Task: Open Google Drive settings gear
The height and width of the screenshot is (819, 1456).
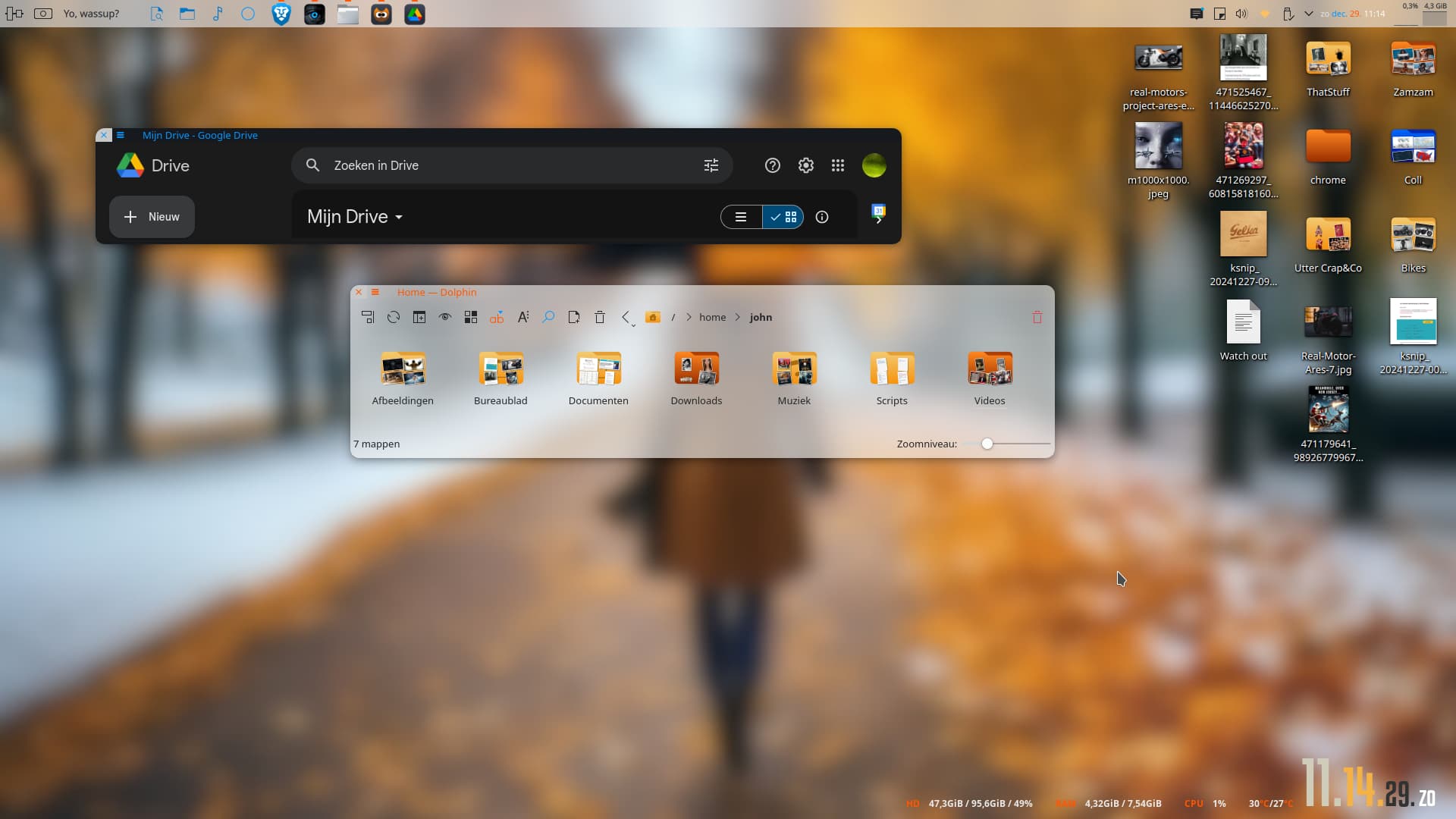Action: (805, 165)
